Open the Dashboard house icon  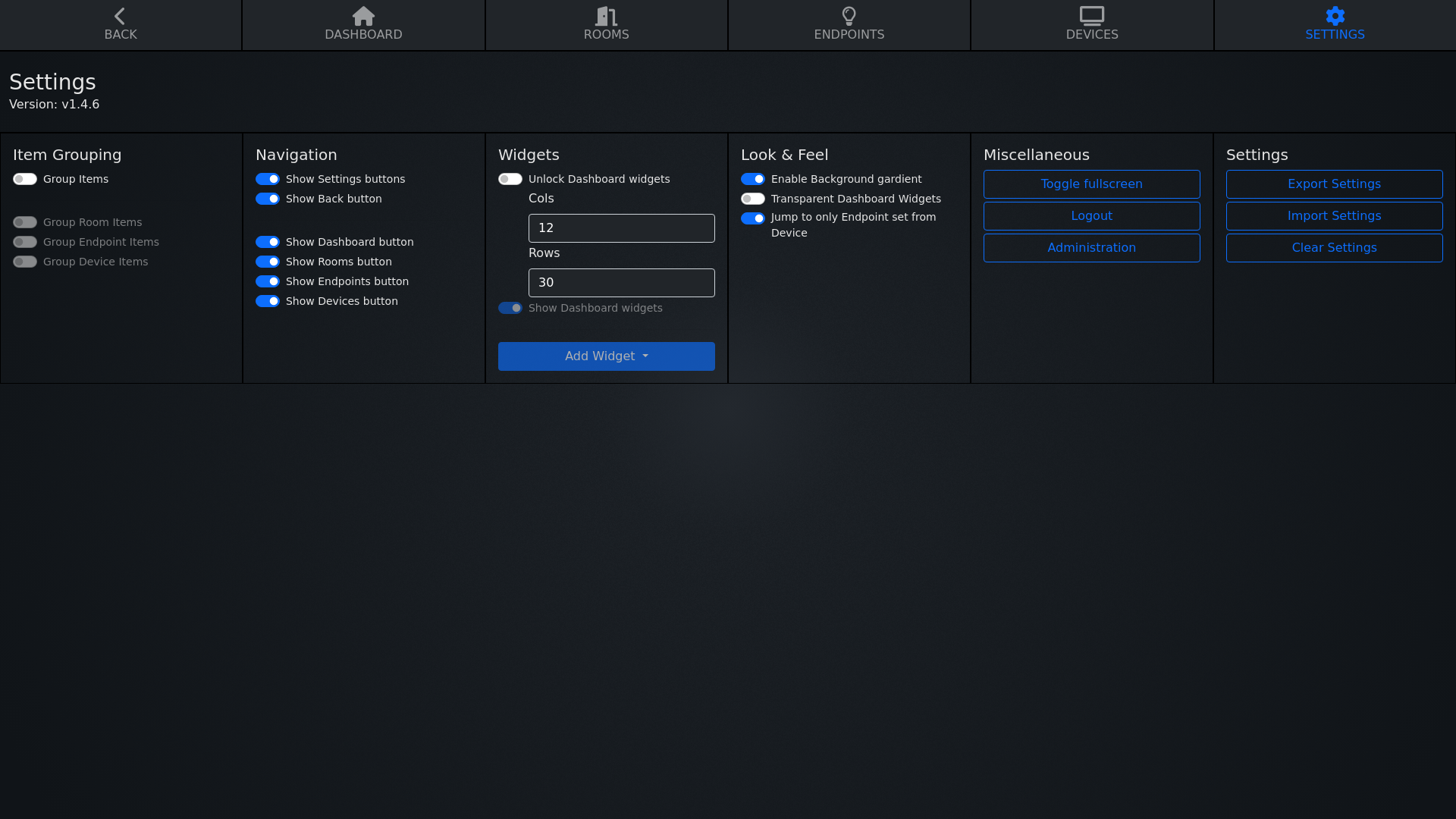click(363, 16)
